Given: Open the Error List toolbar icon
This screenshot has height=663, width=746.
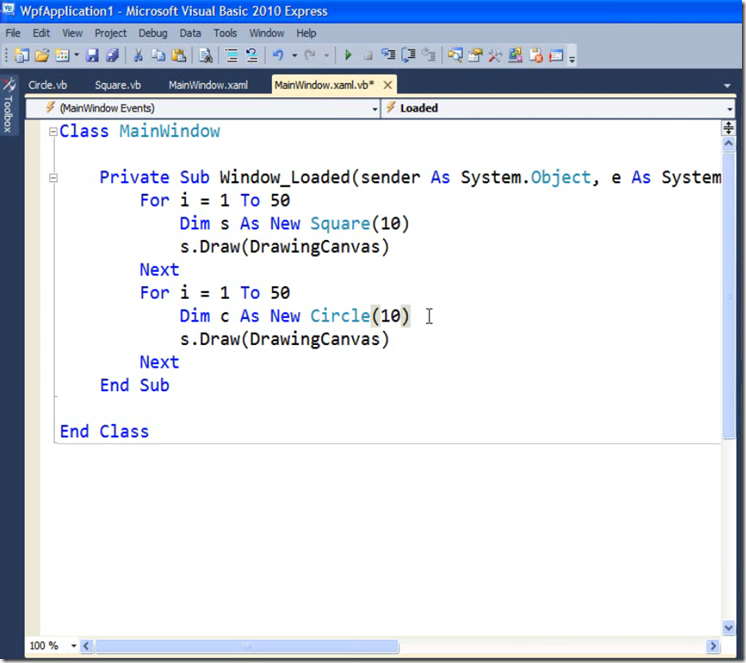Looking at the screenshot, I should 536,56.
